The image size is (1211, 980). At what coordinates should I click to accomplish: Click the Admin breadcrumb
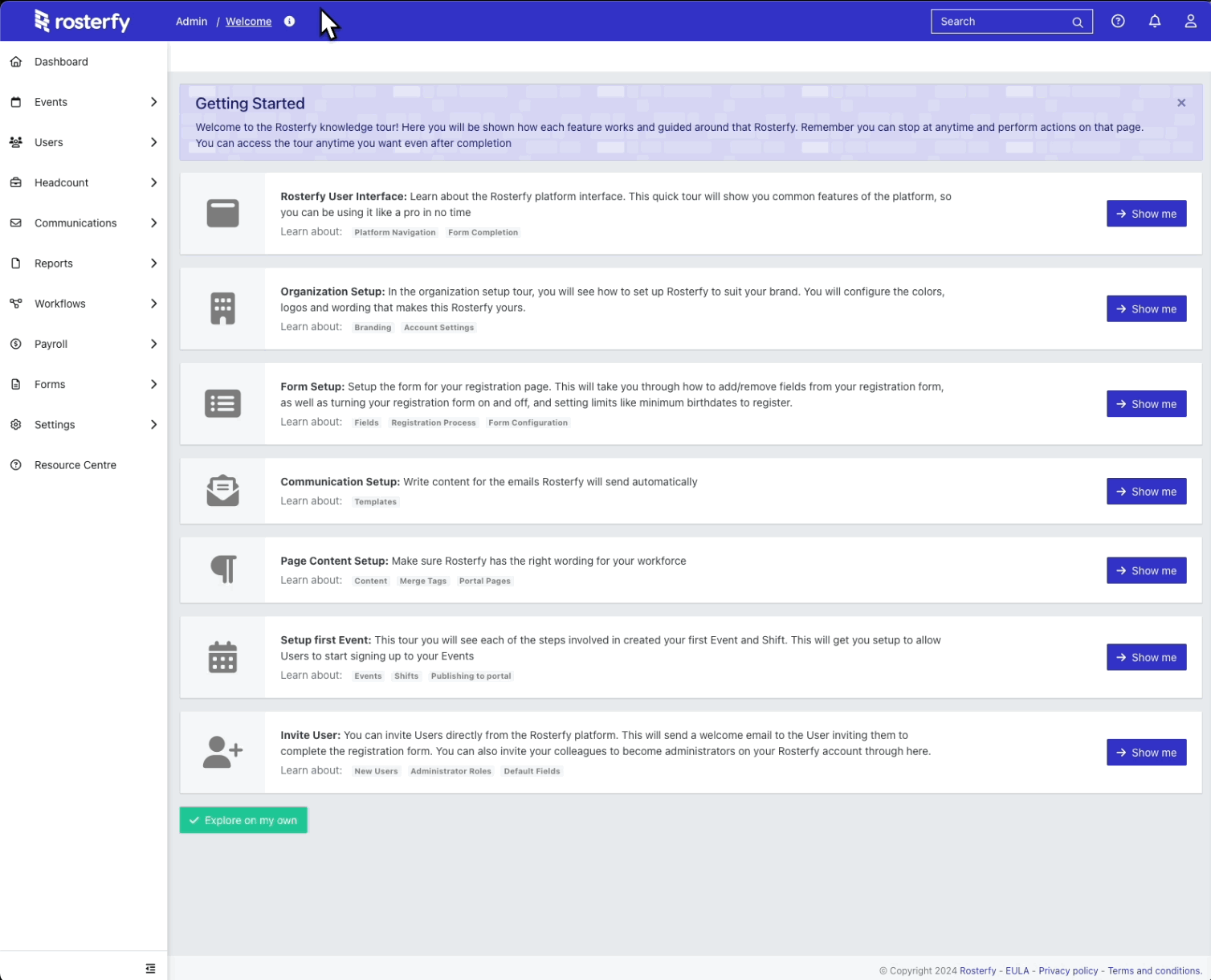point(191,22)
